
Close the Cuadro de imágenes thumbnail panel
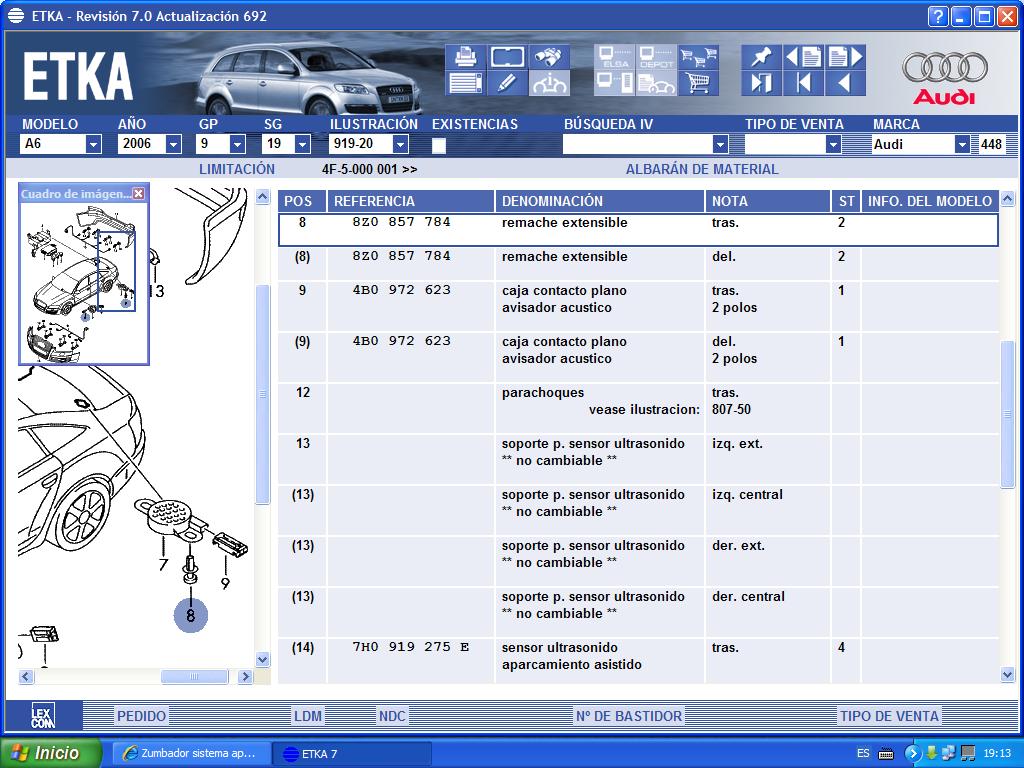tap(138, 193)
